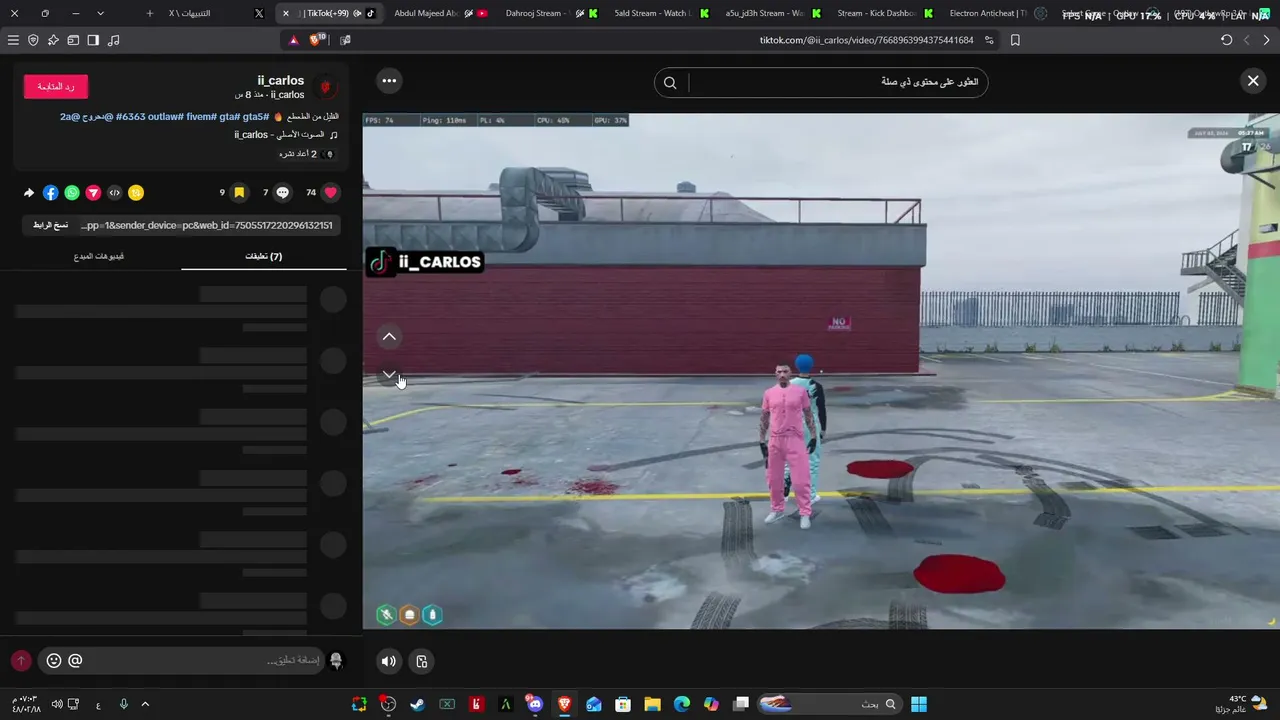This screenshot has height=720, width=1280.
Task: Share the video to WhatsApp
Action: pyautogui.click(x=72, y=192)
